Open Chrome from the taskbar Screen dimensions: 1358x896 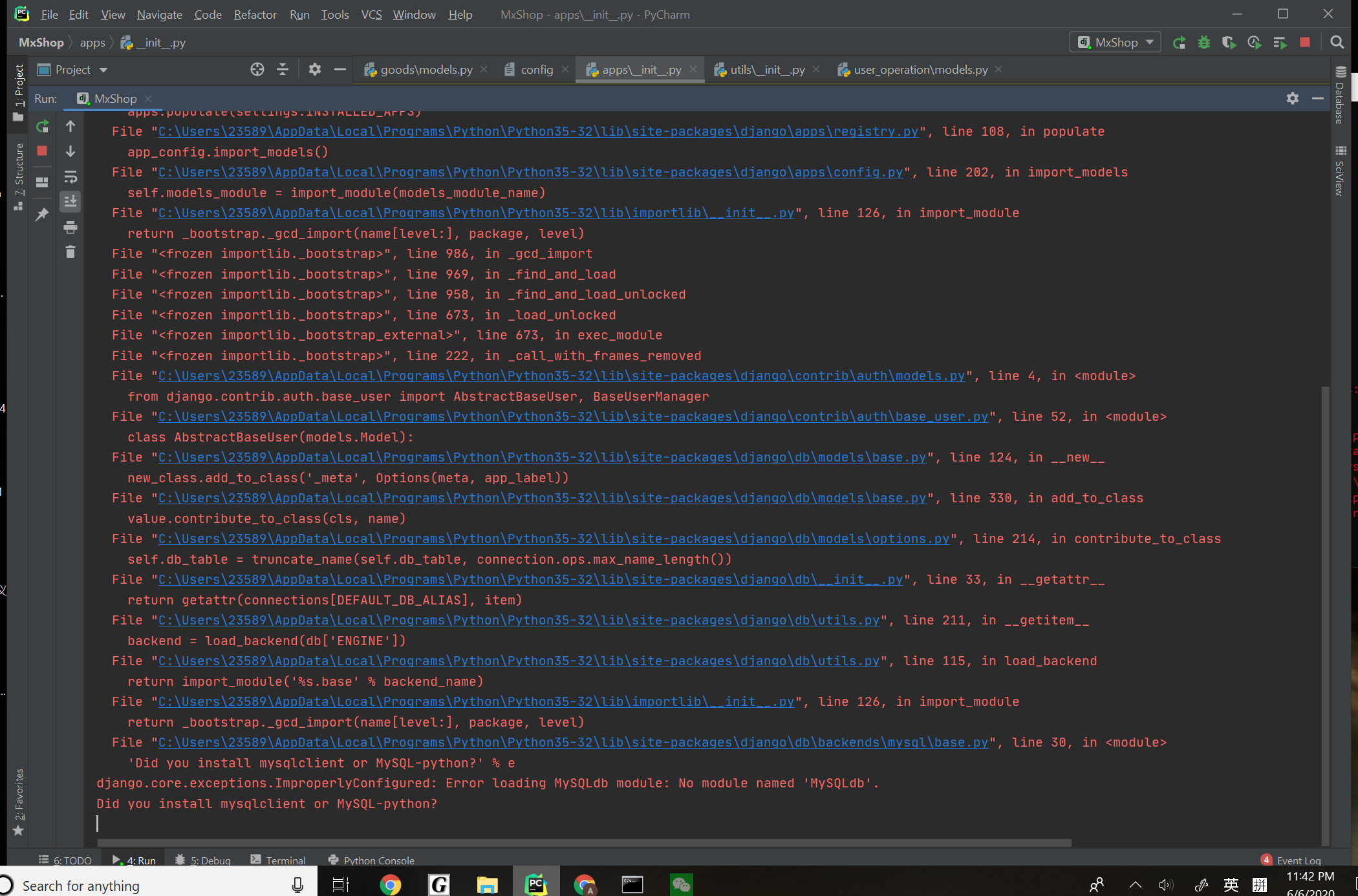pyautogui.click(x=390, y=884)
